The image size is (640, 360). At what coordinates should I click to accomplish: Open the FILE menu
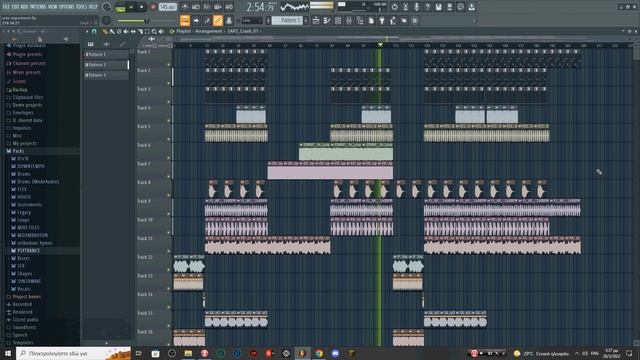(x=6, y=7)
